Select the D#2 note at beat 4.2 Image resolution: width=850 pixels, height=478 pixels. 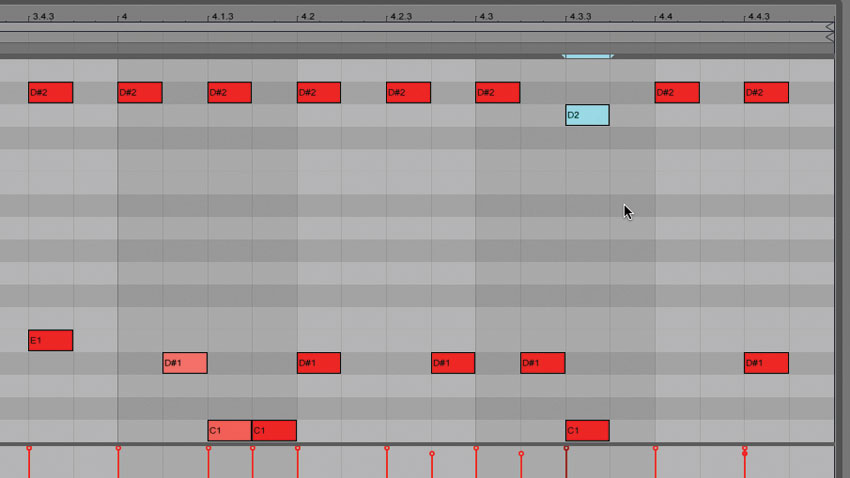click(x=319, y=93)
